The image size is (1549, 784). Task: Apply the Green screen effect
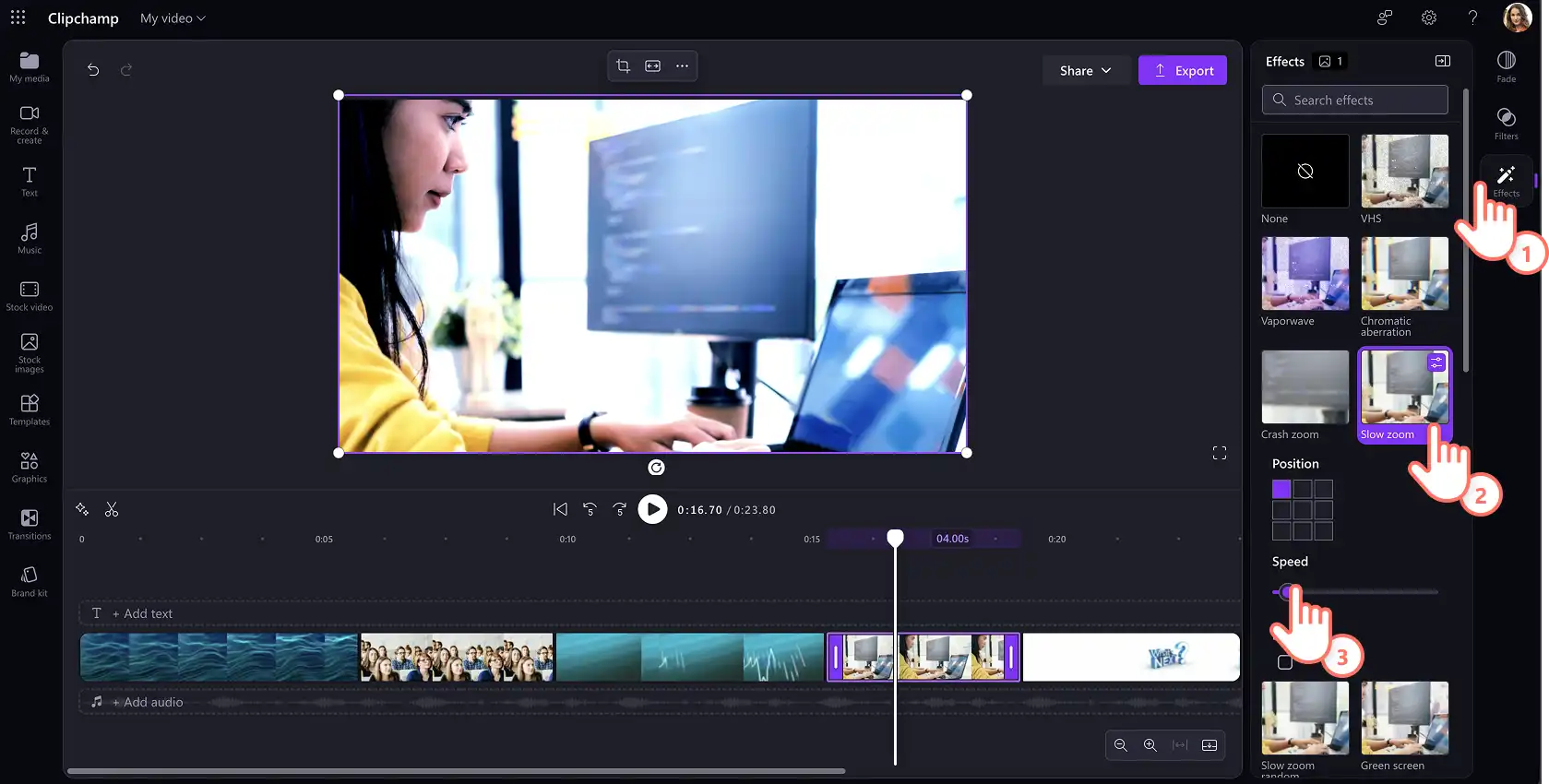click(1405, 718)
